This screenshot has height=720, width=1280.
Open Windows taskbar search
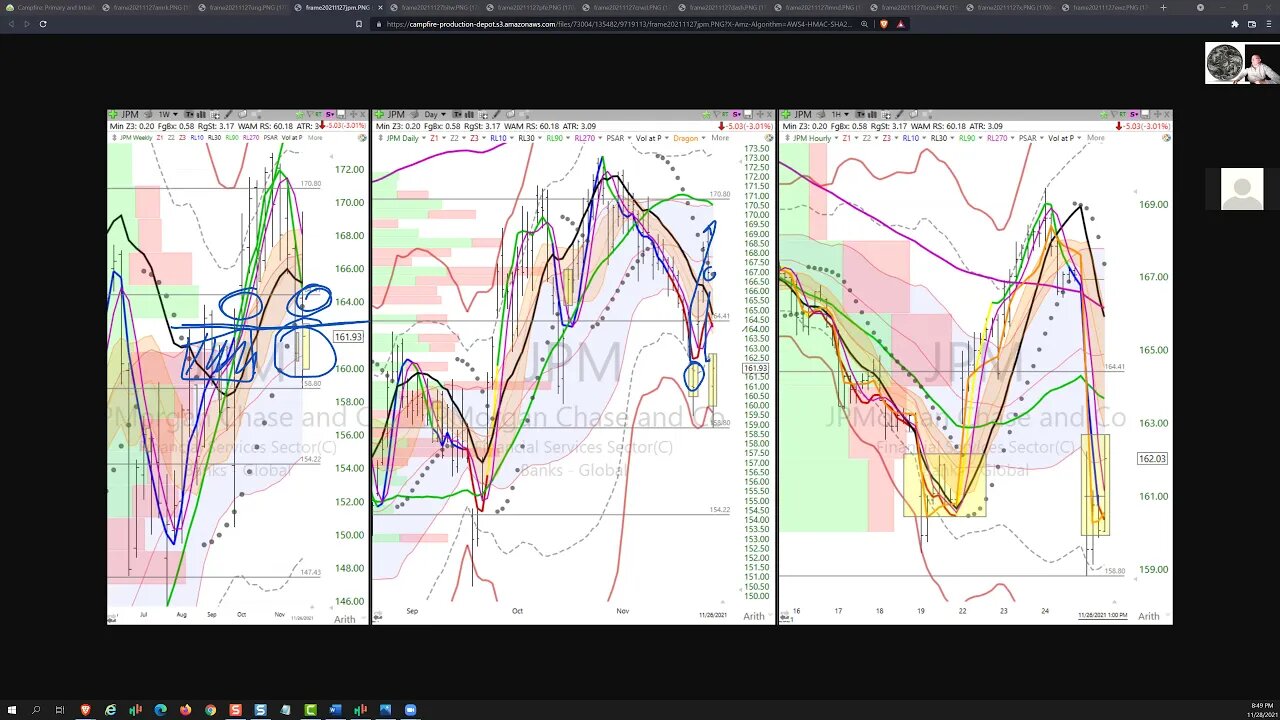pyautogui.click(x=36, y=710)
